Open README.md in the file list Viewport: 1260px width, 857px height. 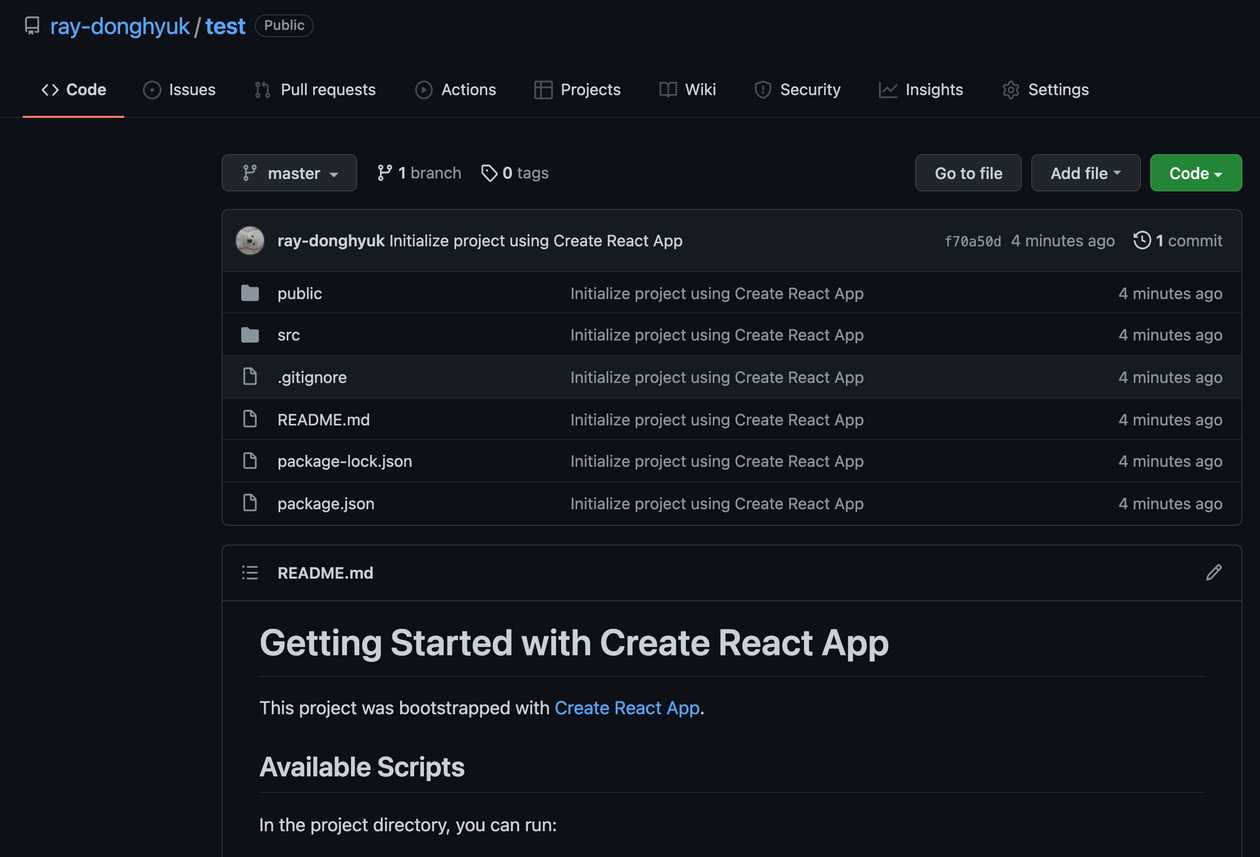pyautogui.click(x=323, y=419)
